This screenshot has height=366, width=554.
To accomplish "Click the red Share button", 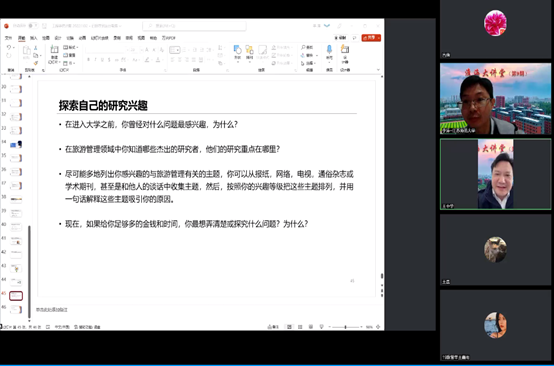I will click(371, 37).
